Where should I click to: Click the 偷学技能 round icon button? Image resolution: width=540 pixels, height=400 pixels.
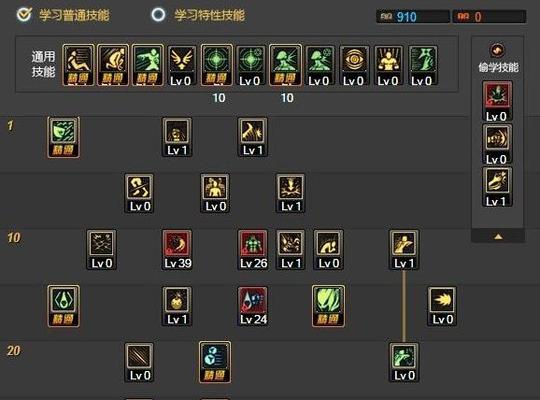coord(497,51)
